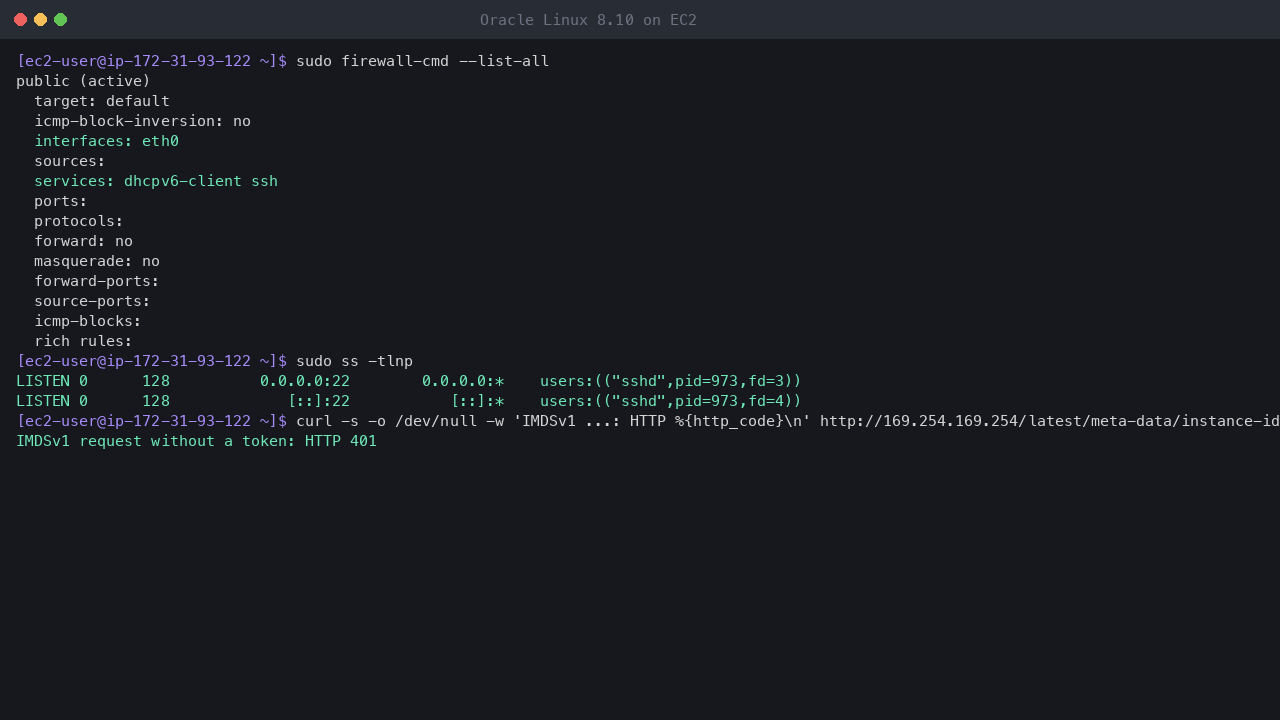Click the 'sudo firewall-cmd --list-all' command text
Viewport: 1280px width, 720px height.
click(422, 61)
